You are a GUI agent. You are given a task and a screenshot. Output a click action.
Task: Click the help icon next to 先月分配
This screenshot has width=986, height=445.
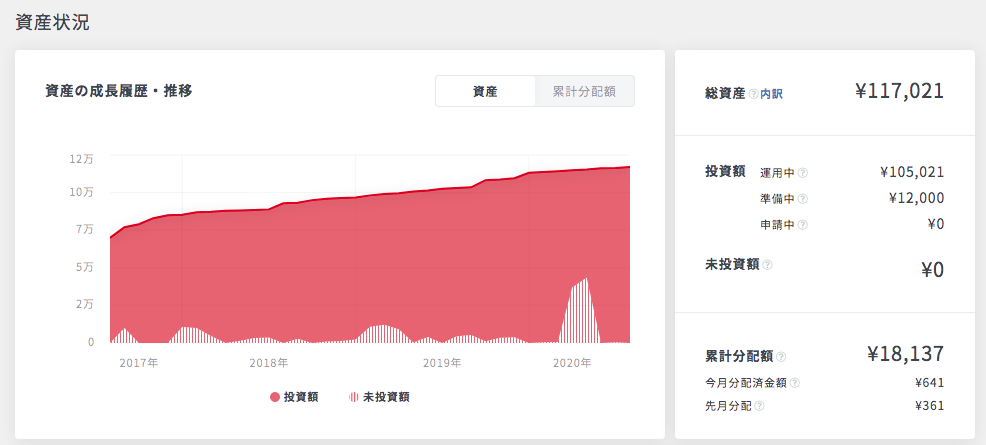[x=760, y=406]
